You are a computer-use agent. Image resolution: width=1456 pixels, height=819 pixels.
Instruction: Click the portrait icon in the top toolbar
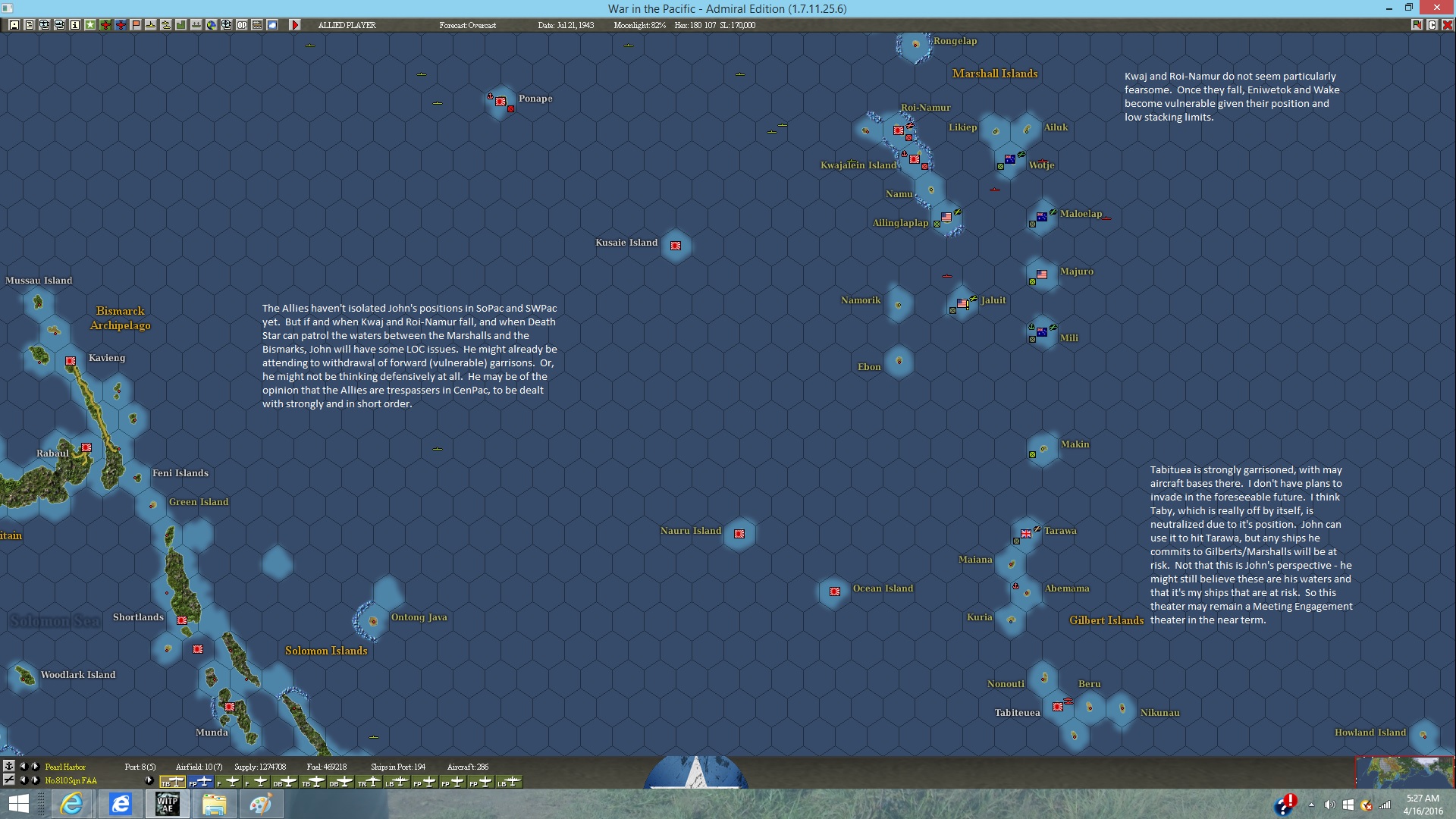pyautogui.click(x=14, y=25)
